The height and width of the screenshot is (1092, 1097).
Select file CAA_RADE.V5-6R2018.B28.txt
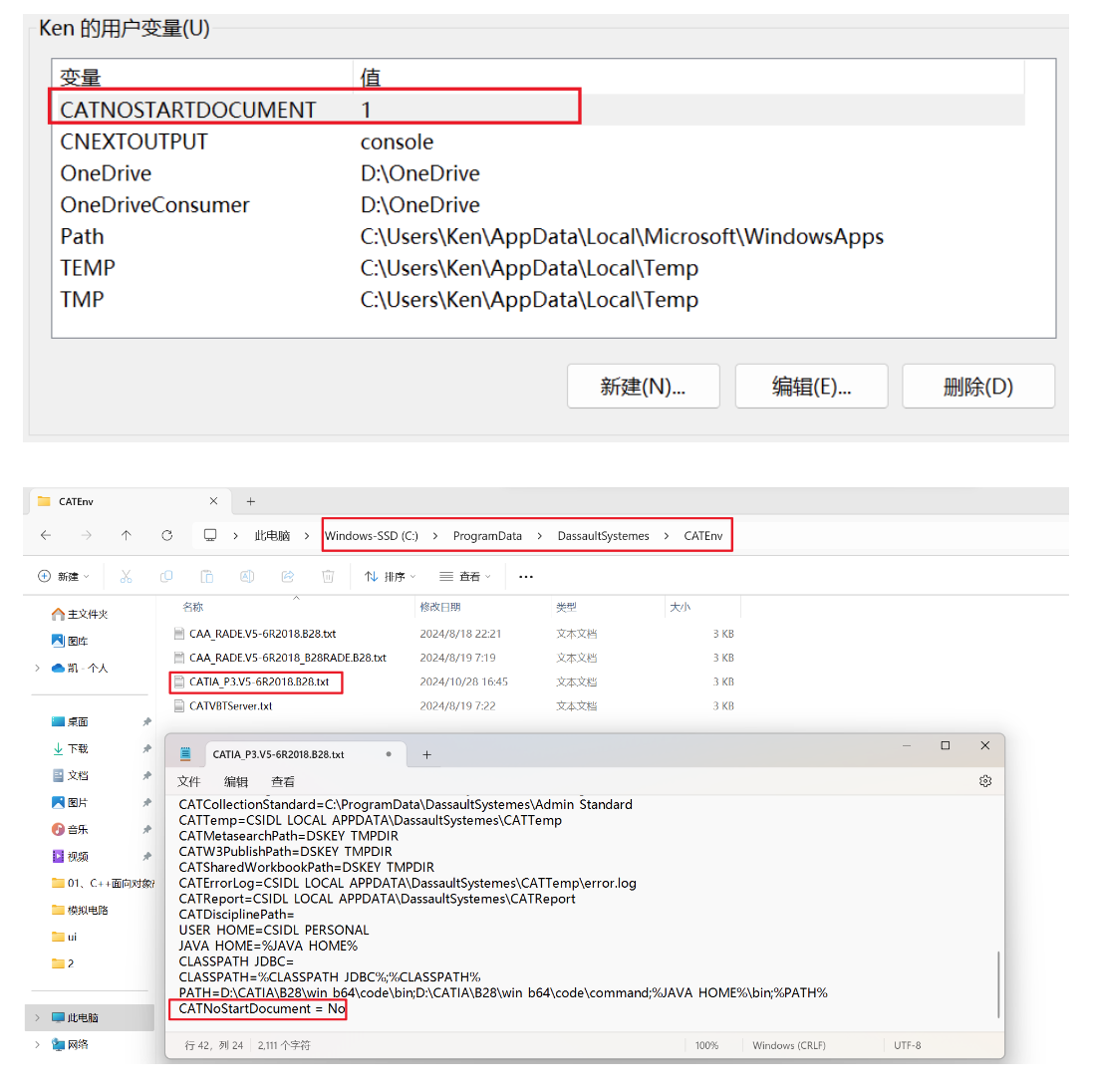[262, 634]
